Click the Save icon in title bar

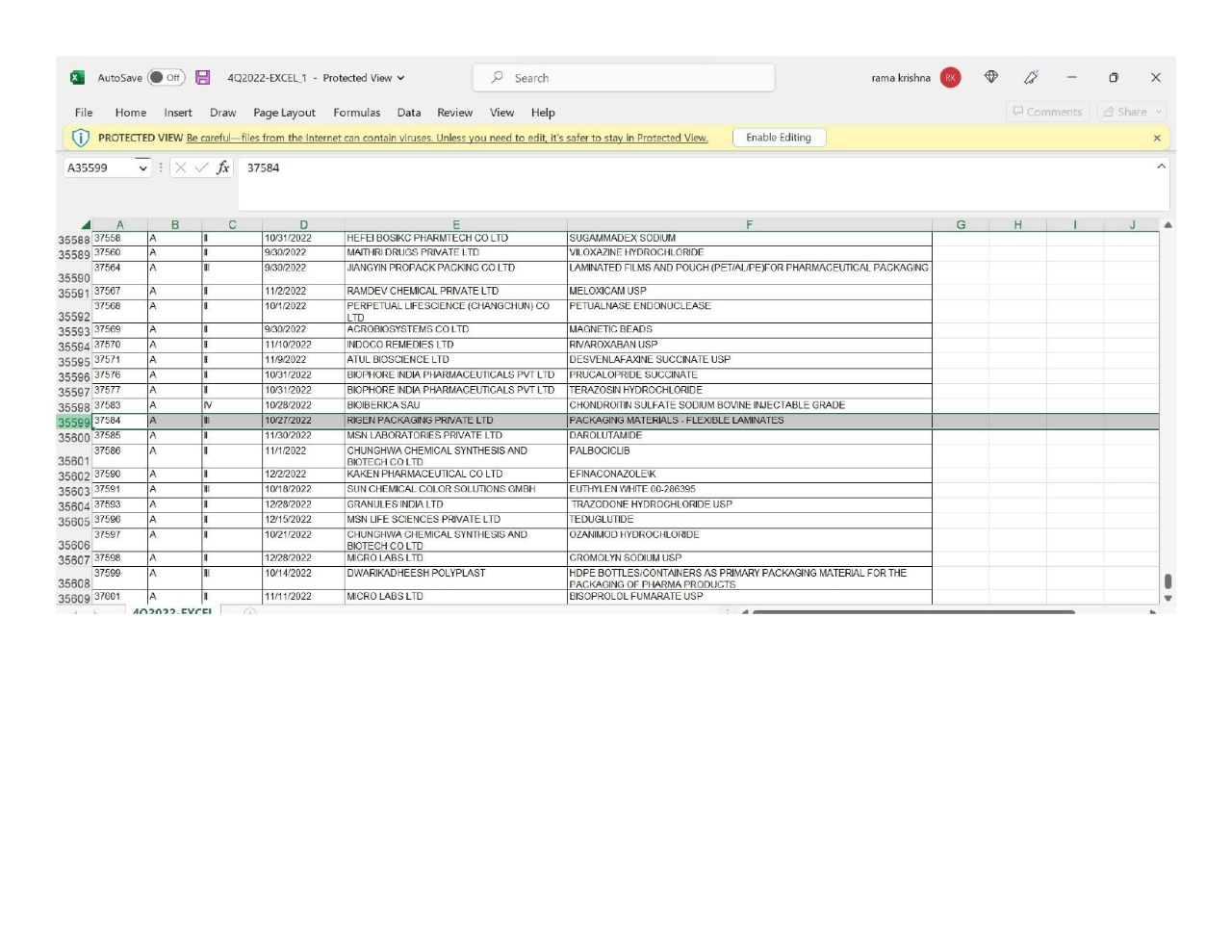203,78
